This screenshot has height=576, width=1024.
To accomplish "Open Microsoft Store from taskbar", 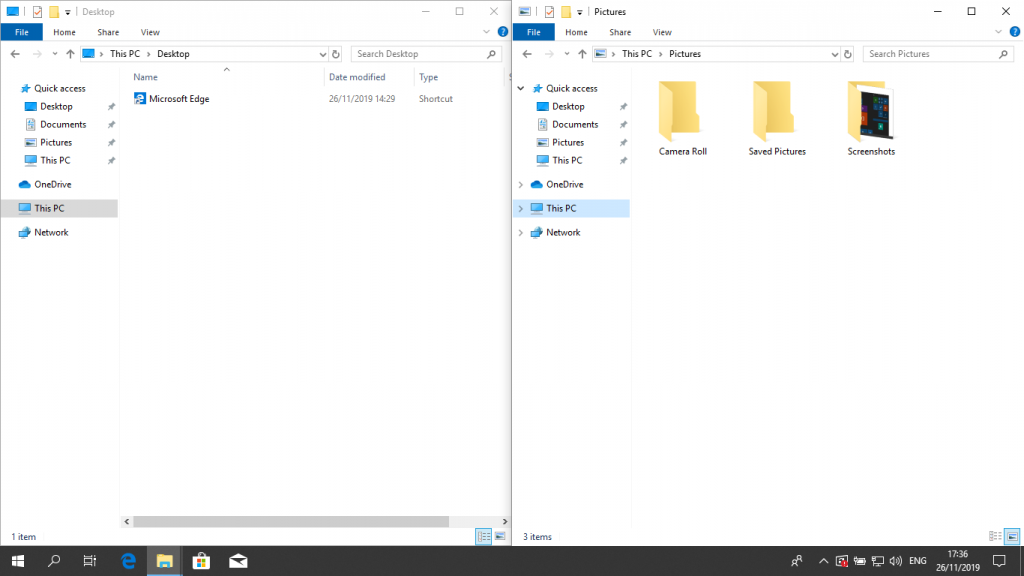I will 201,561.
